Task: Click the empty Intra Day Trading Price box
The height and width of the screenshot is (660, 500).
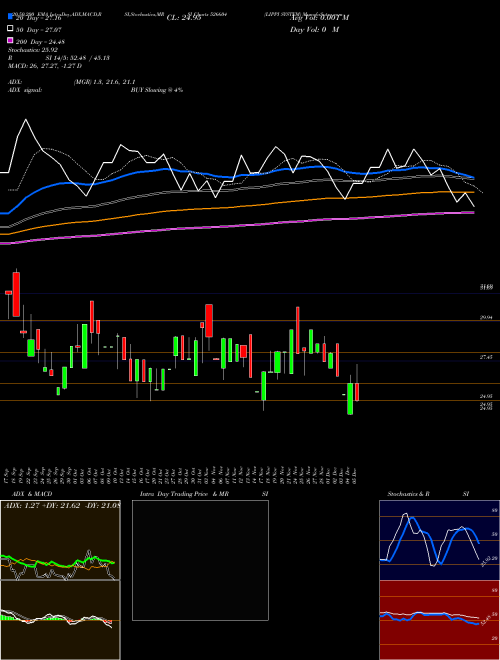Action: tap(200, 560)
